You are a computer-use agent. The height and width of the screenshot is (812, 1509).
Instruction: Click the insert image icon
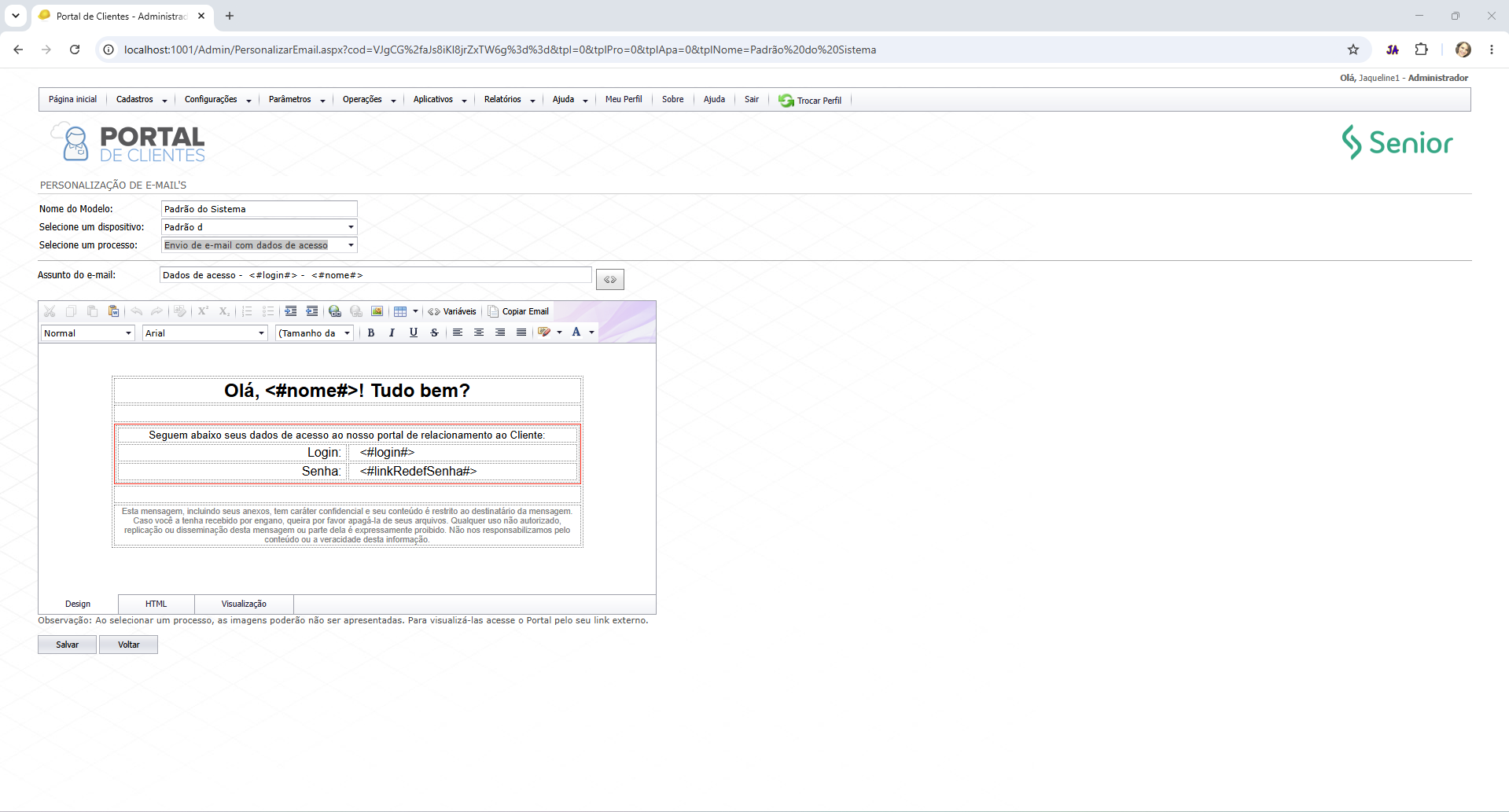click(377, 311)
